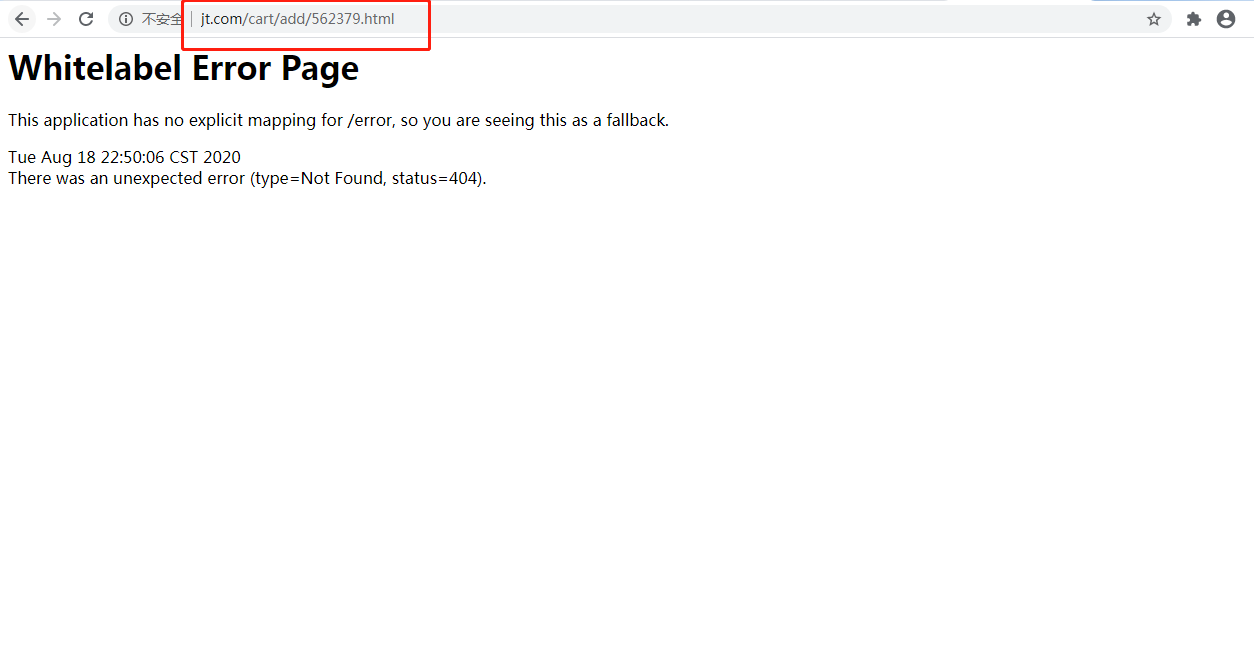This screenshot has width=1254, height=658.
Task: Click the timestamp Tue Aug 18 22:50:06 CST 2020
Action: [x=124, y=157]
